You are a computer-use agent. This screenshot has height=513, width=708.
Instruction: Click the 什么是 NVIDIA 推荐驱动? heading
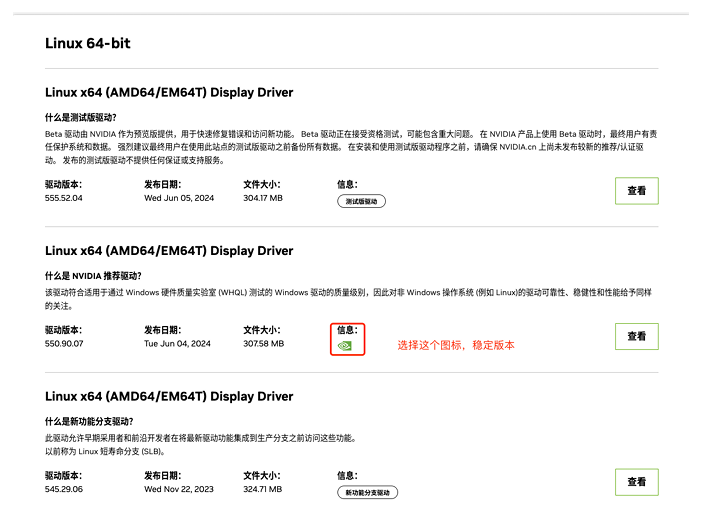point(93,276)
